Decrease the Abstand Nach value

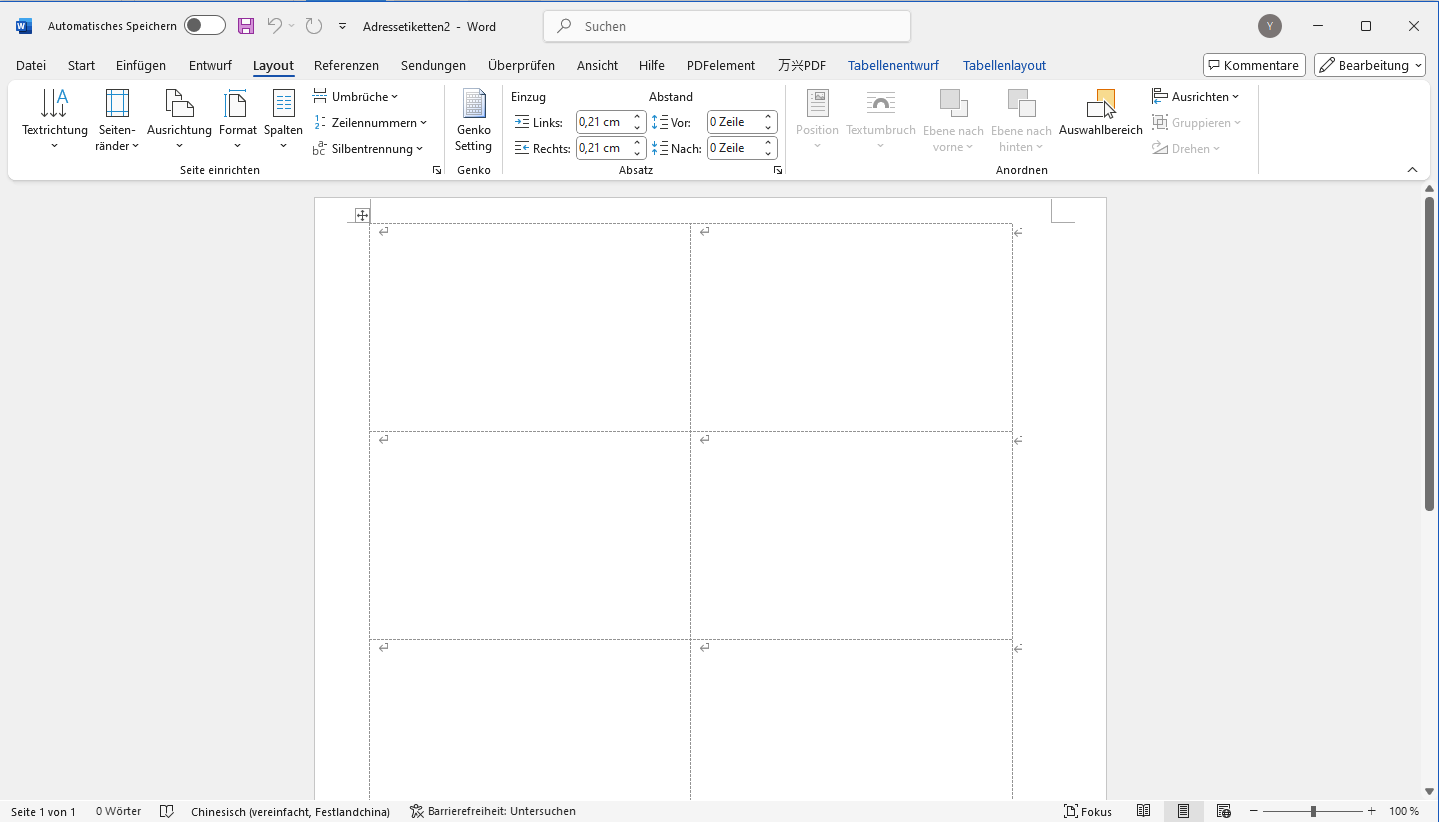point(769,154)
